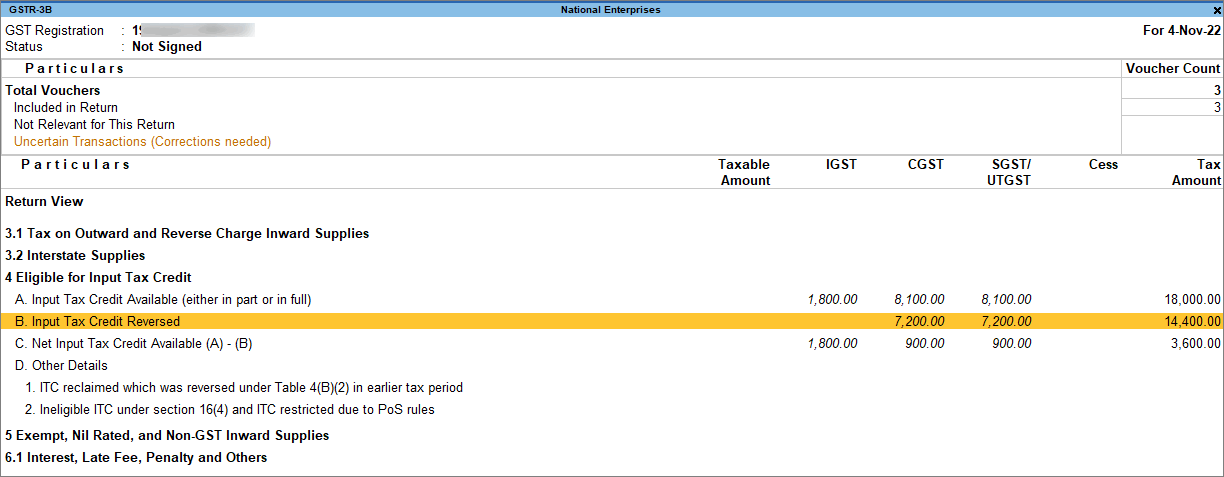1224x477 pixels.
Task: Click the National Enterprises title
Action: (611, 9)
